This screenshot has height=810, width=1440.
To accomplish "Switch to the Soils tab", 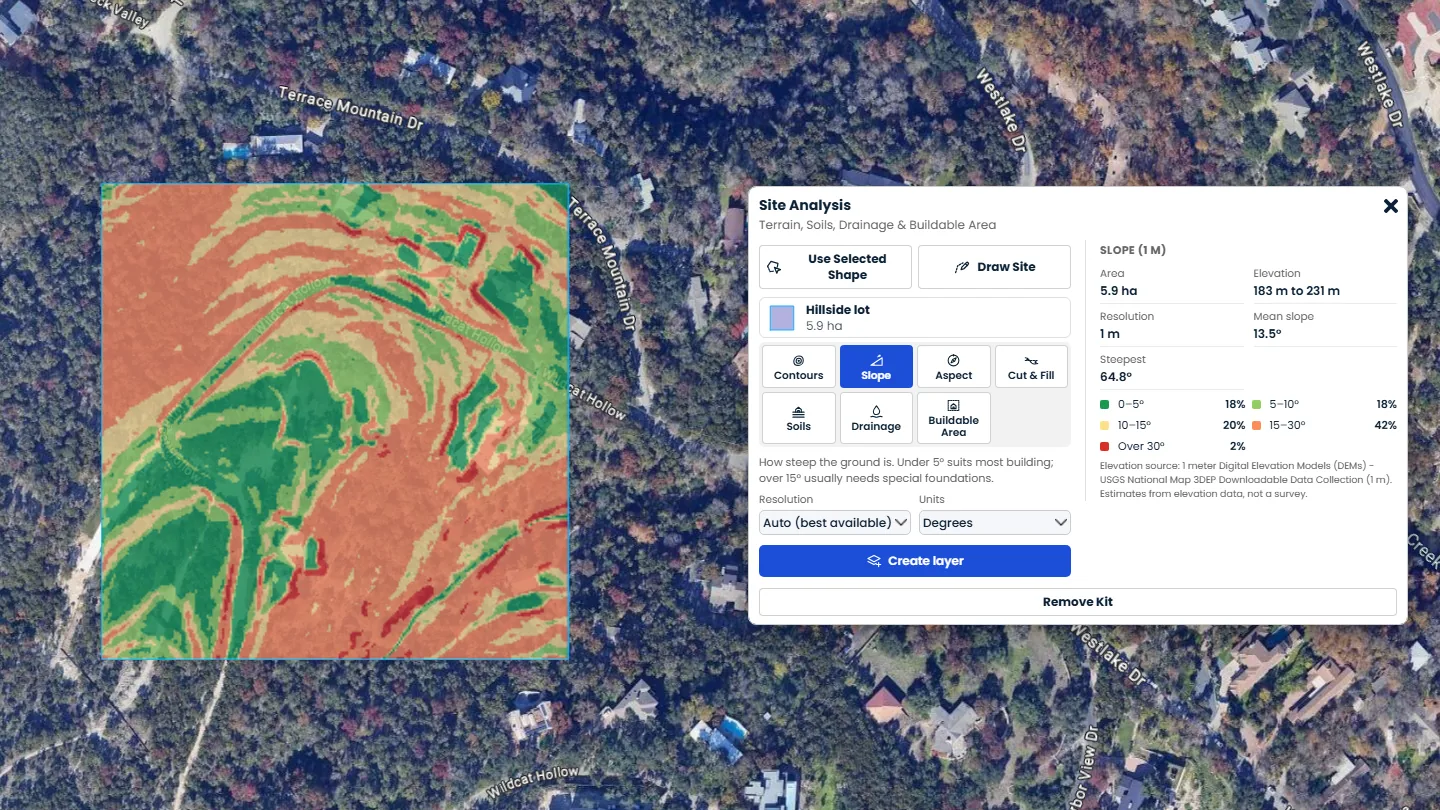I will coord(798,417).
